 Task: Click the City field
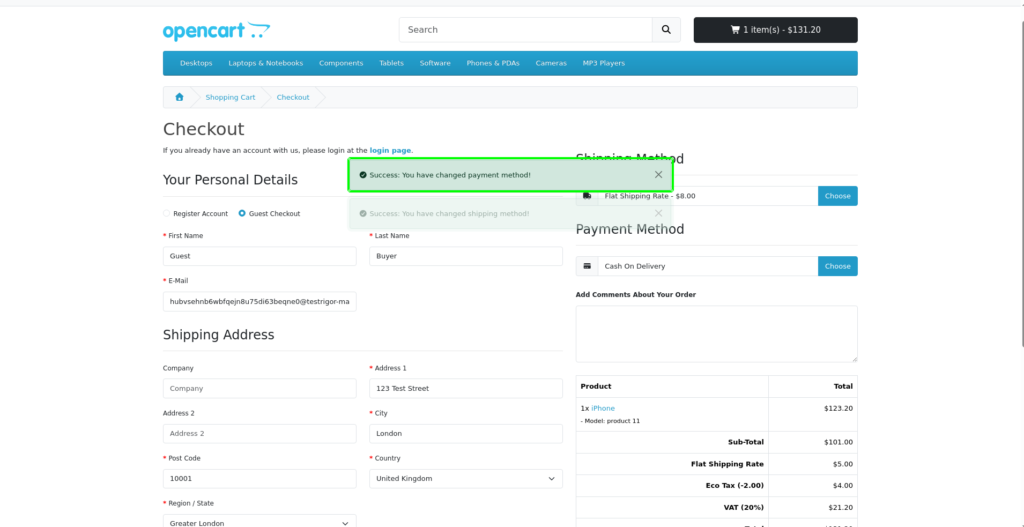point(466,434)
